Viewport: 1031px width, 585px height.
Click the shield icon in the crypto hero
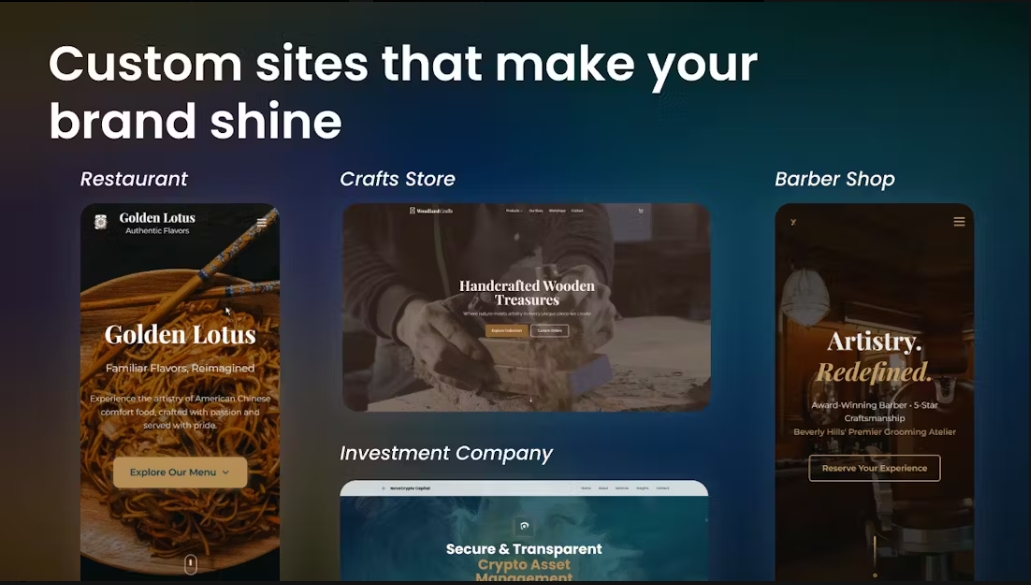(x=524, y=526)
